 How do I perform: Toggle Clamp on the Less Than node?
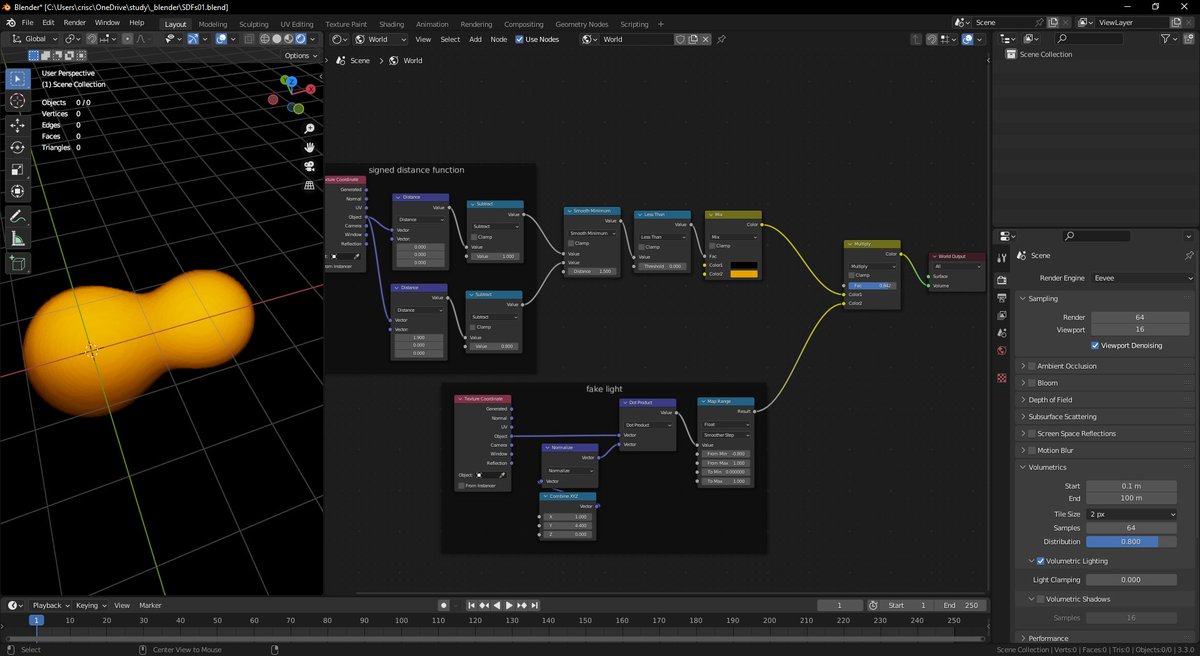(x=642, y=247)
